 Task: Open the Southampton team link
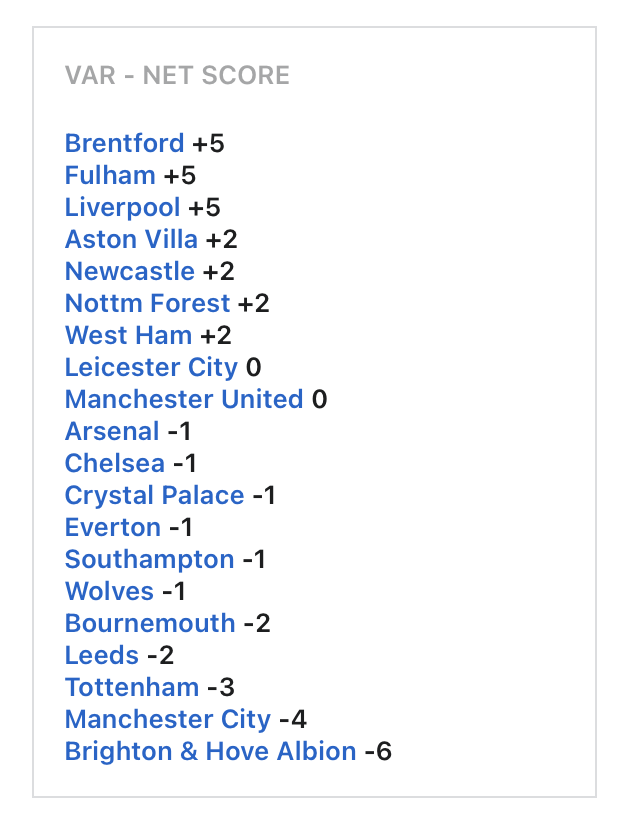pyautogui.click(x=150, y=559)
